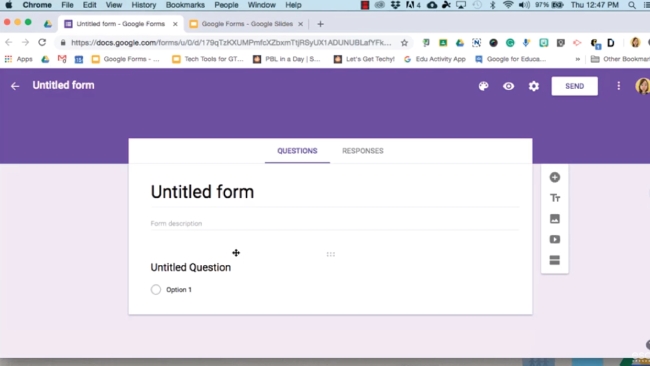Switch to Google Forms - Google Slides tab
The width and height of the screenshot is (650, 366).
tap(247, 24)
